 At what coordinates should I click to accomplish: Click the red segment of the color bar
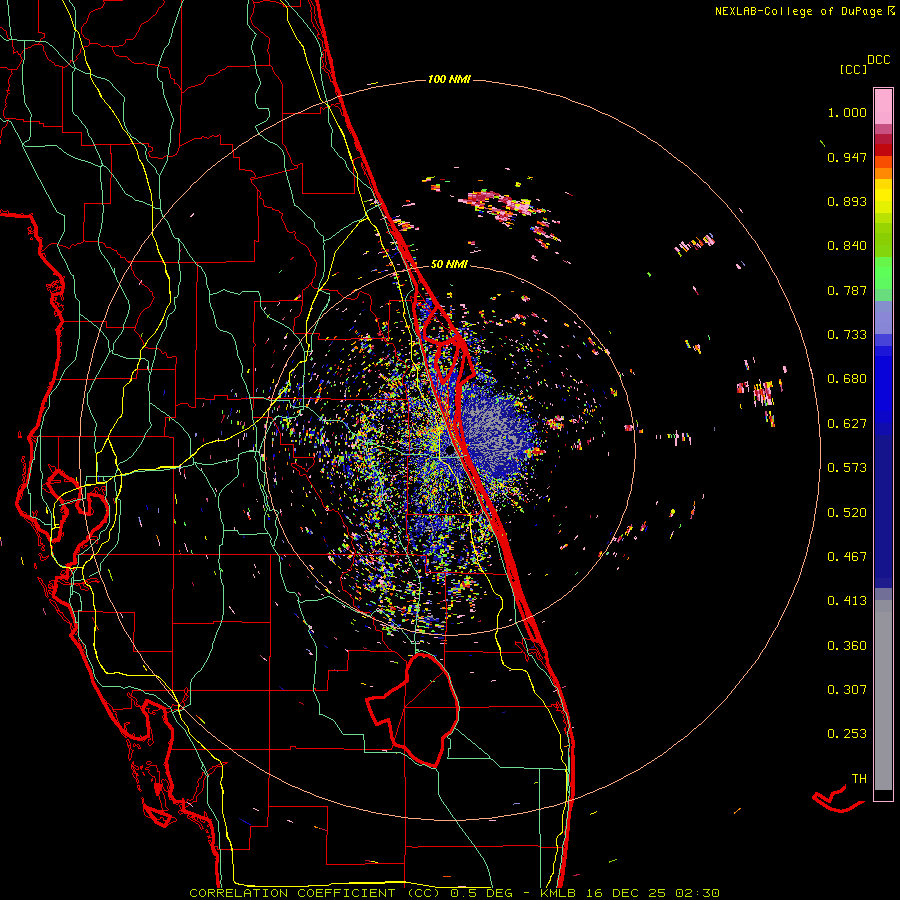coord(883,150)
